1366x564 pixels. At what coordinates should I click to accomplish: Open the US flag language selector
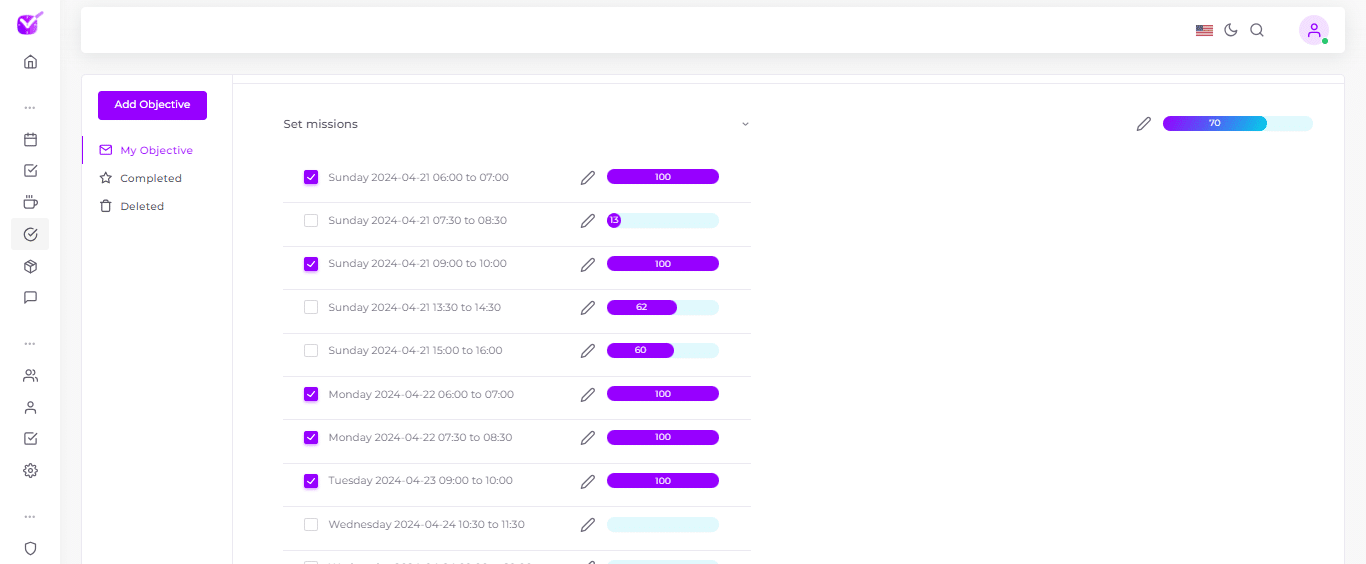(x=1204, y=30)
